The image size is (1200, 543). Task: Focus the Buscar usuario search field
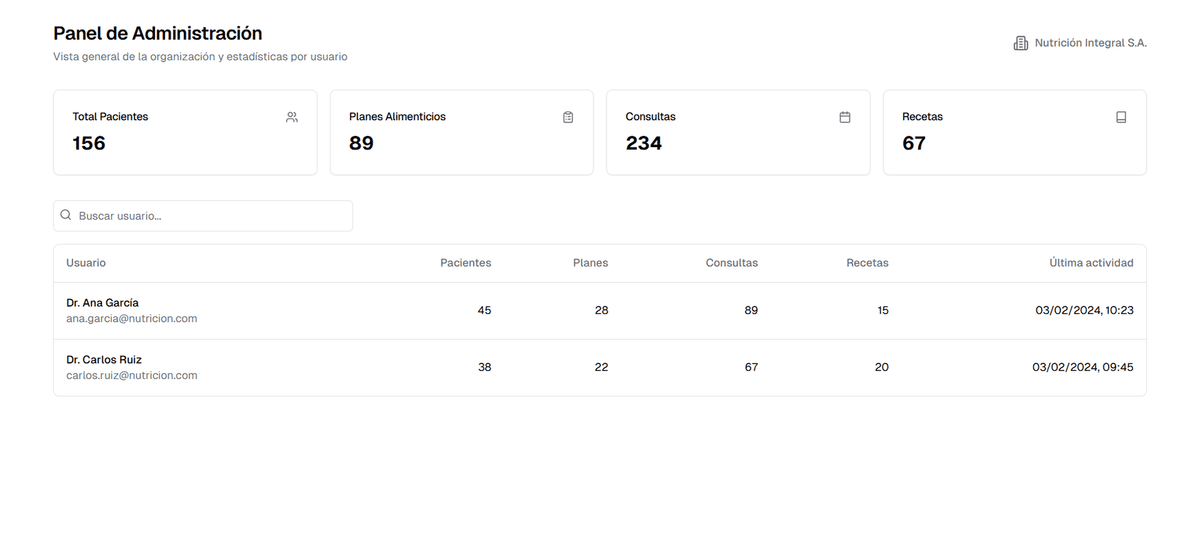210,216
